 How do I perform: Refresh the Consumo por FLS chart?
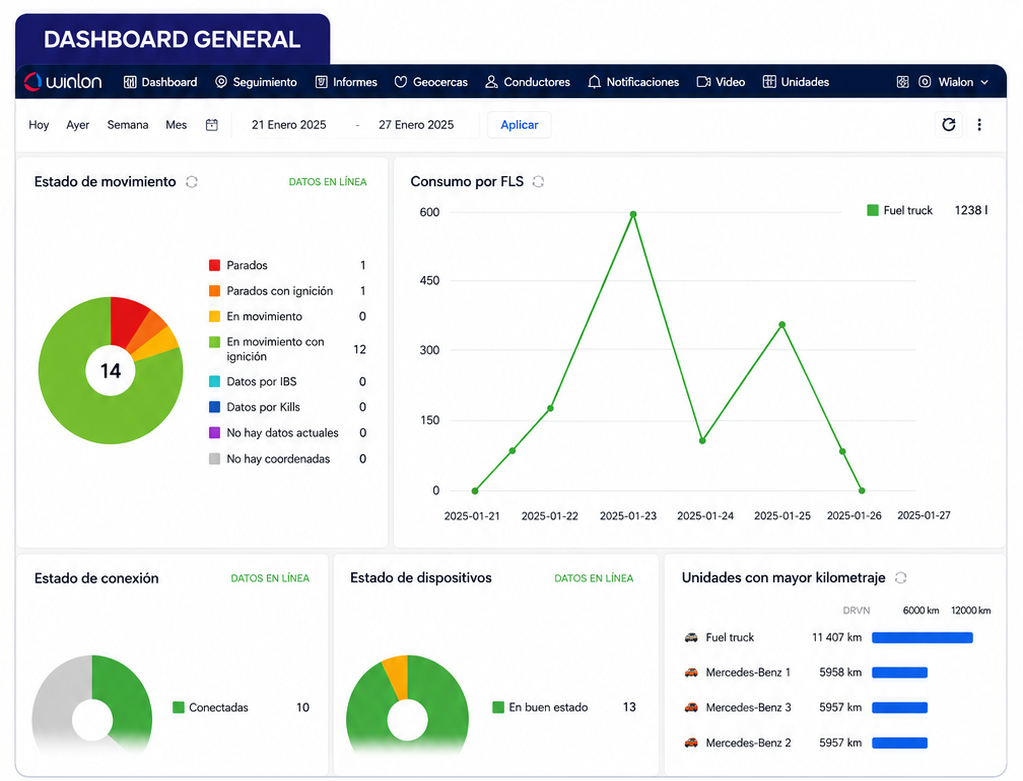tap(538, 181)
